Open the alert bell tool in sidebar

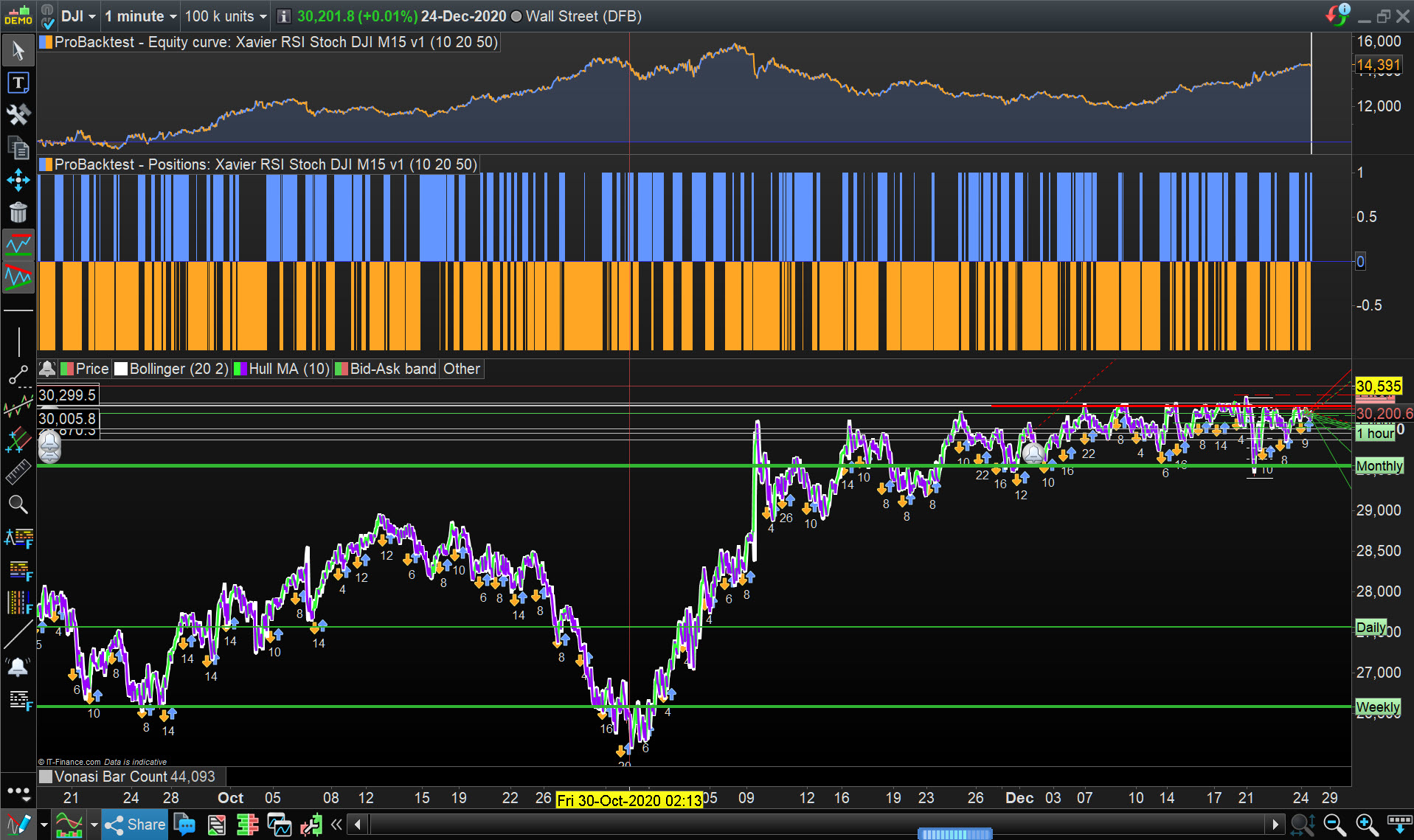(x=18, y=667)
